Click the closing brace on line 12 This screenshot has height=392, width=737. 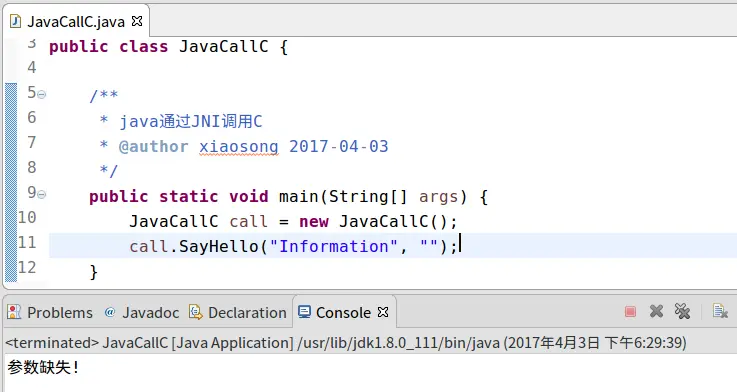coord(94,272)
